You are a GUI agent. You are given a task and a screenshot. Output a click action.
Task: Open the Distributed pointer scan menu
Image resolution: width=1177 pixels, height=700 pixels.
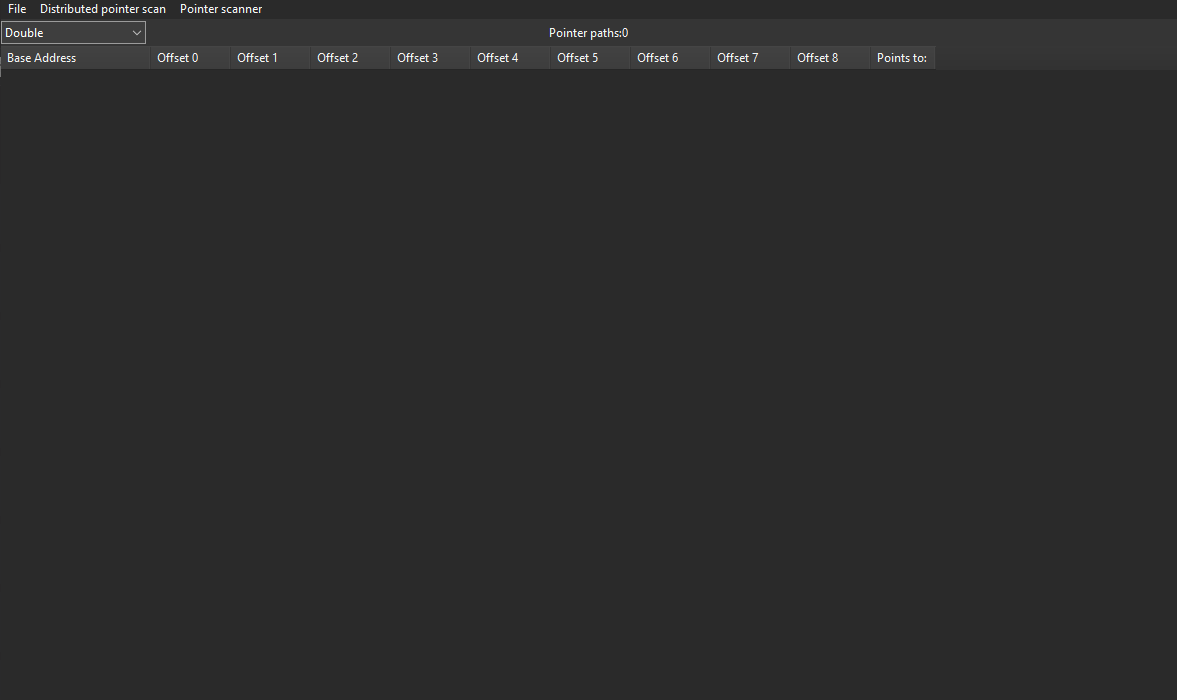(x=103, y=9)
